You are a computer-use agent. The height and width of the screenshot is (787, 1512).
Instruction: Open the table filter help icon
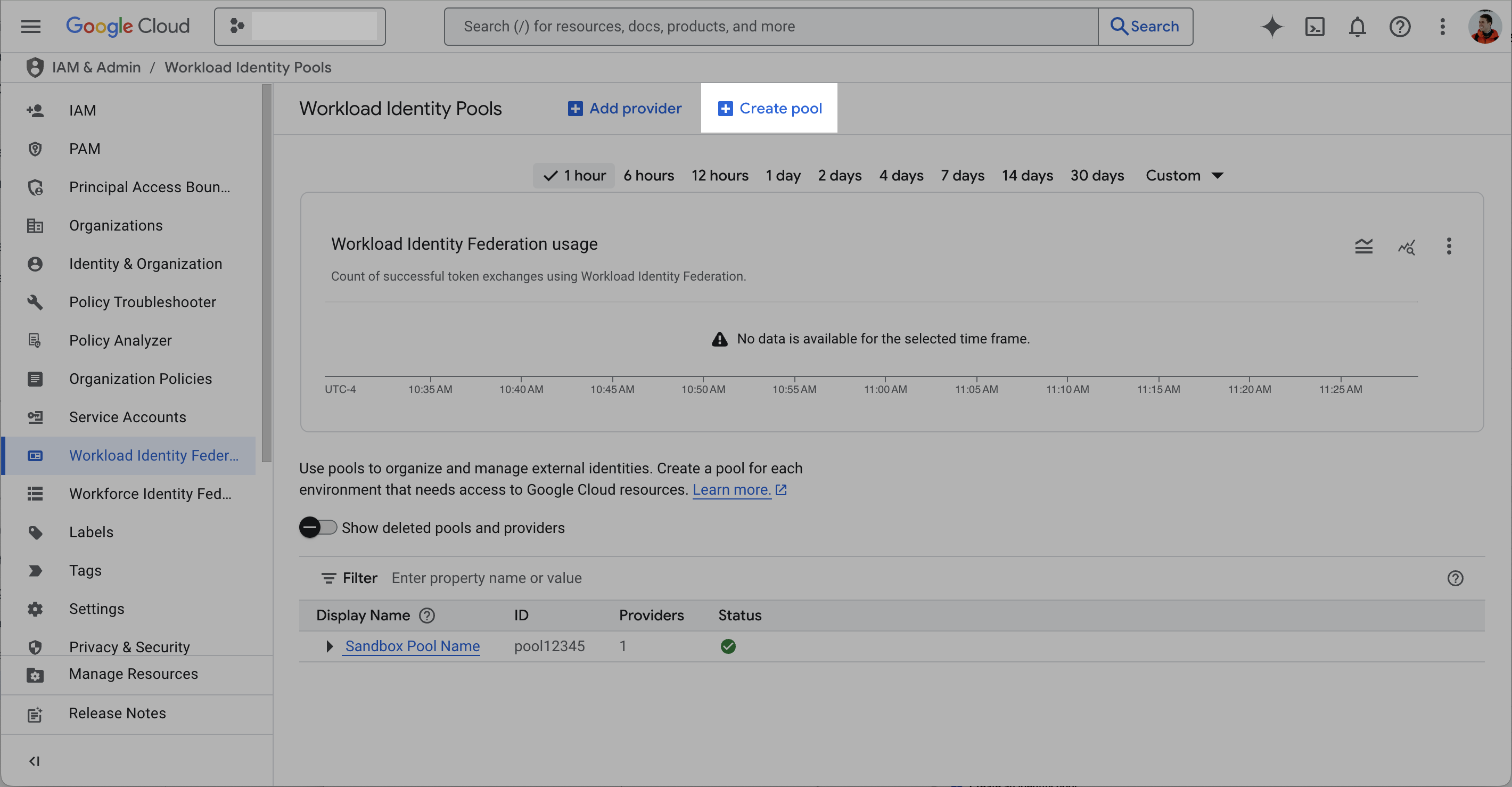1455,578
